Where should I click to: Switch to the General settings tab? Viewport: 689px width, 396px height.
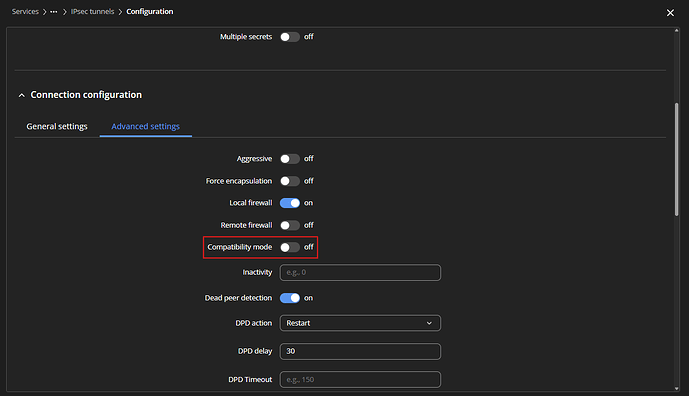tap(57, 127)
